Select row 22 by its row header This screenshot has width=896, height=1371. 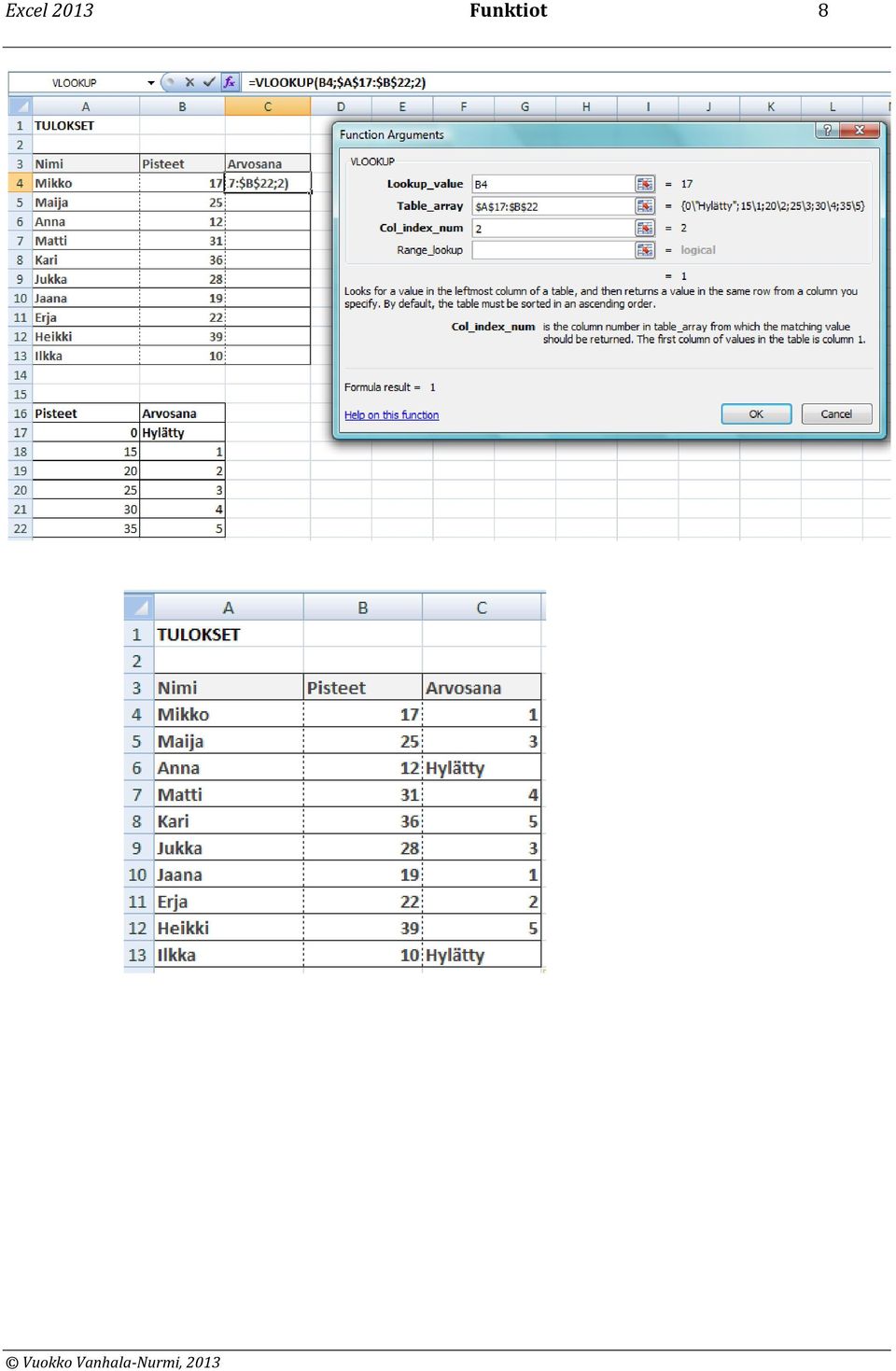[x=21, y=528]
